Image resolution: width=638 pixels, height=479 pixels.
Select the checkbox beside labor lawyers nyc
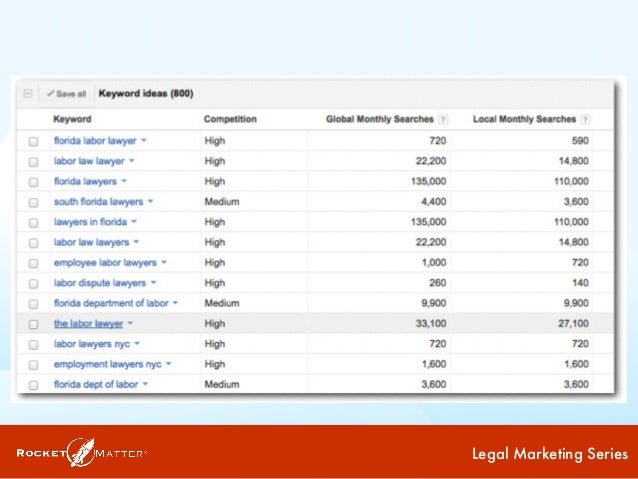coord(33,344)
